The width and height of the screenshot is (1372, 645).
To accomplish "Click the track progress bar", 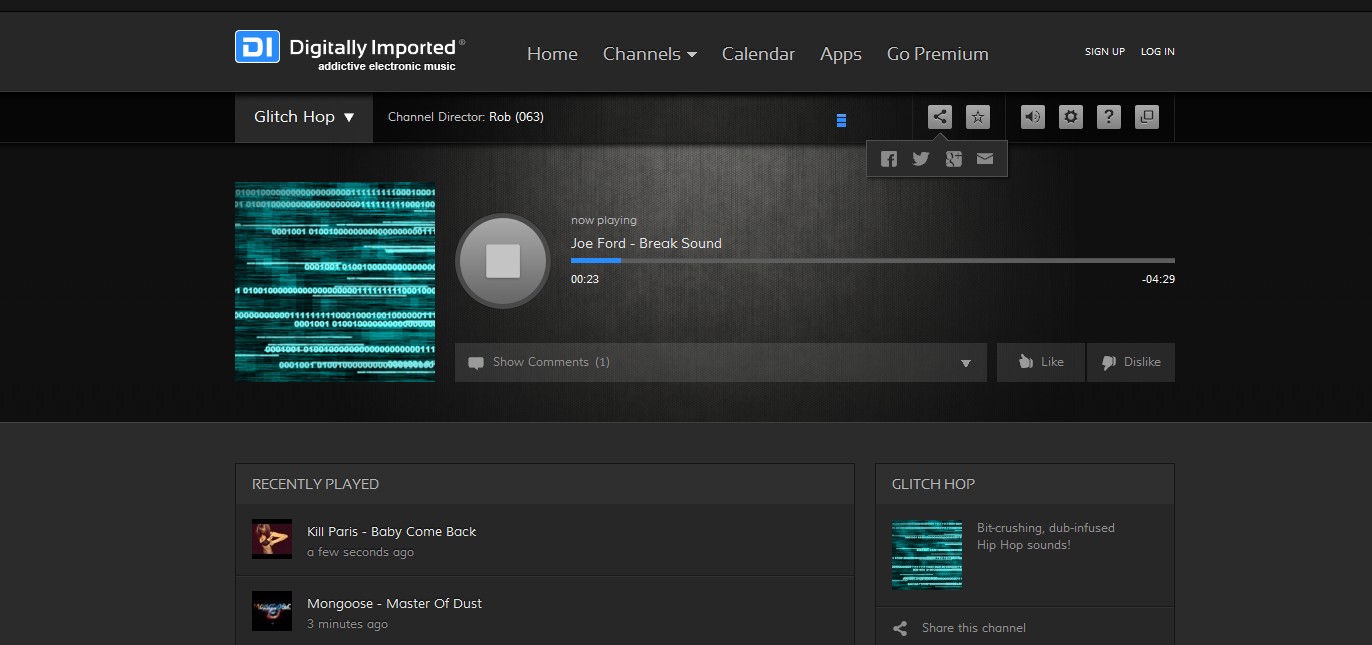I will tap(873, 261).
